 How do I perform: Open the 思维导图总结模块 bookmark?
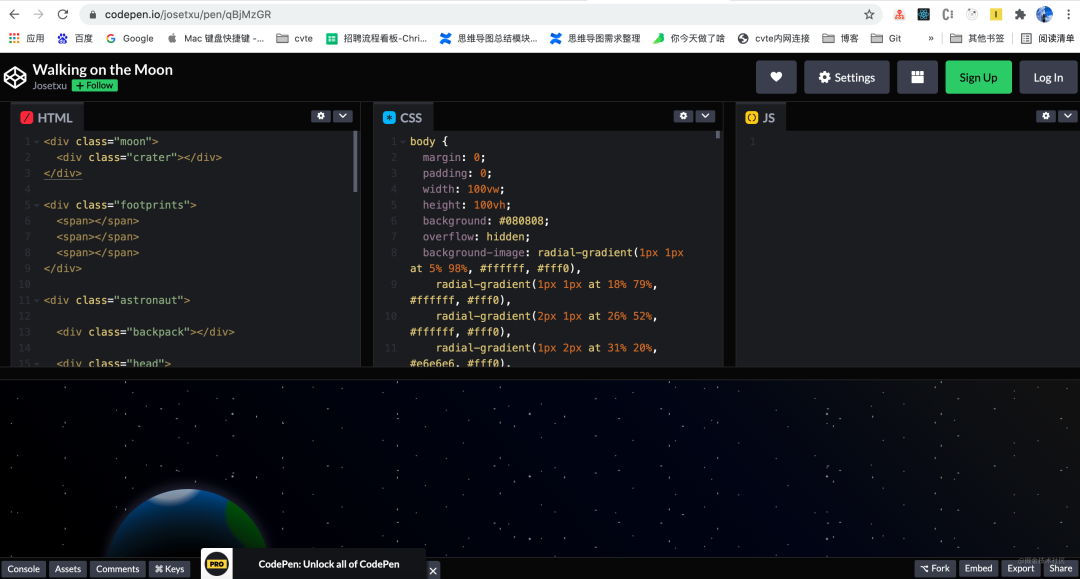click(488, 39)
